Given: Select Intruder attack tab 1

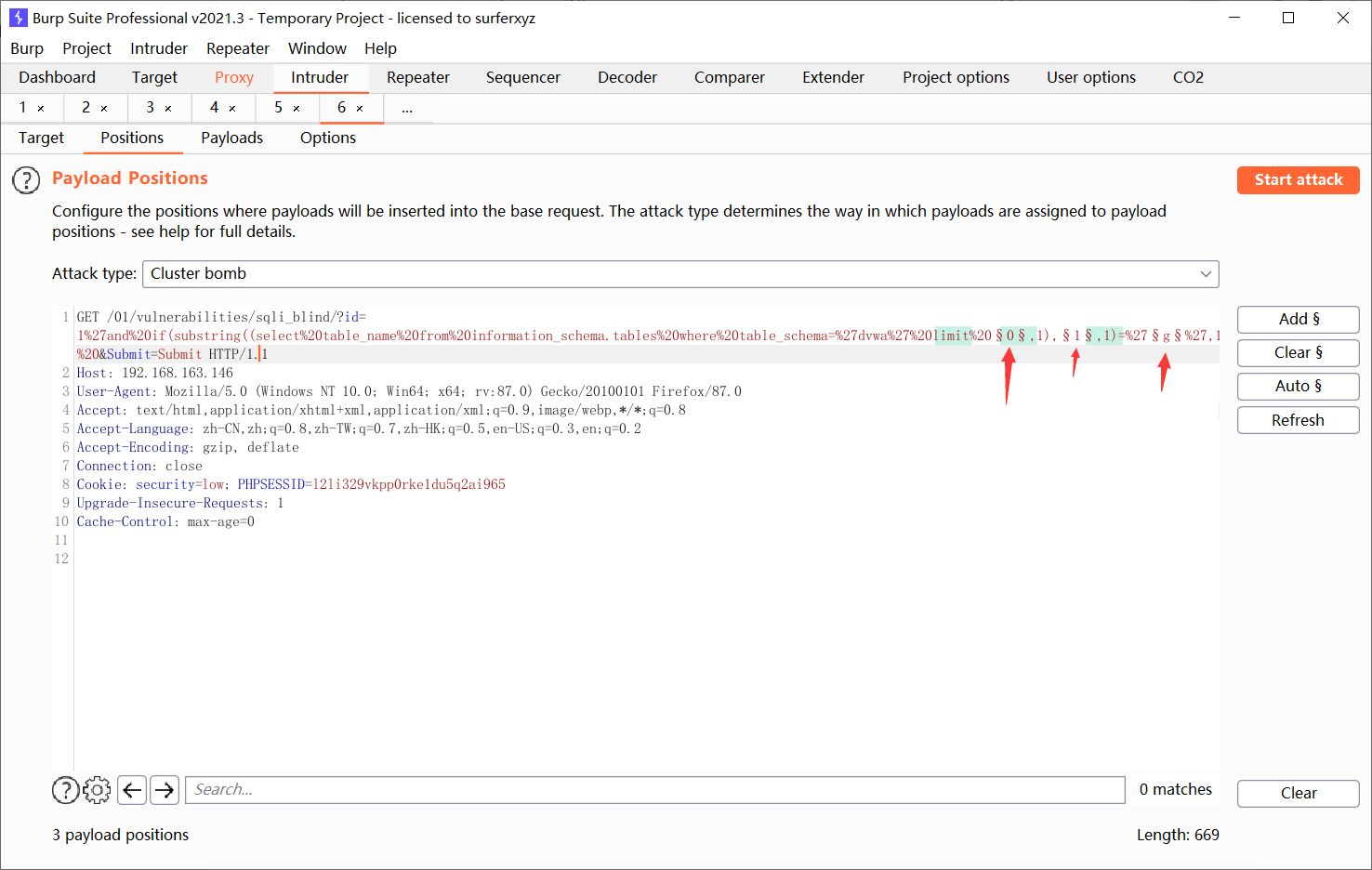Looking at the screenshot, I should [x=23, y=108].
